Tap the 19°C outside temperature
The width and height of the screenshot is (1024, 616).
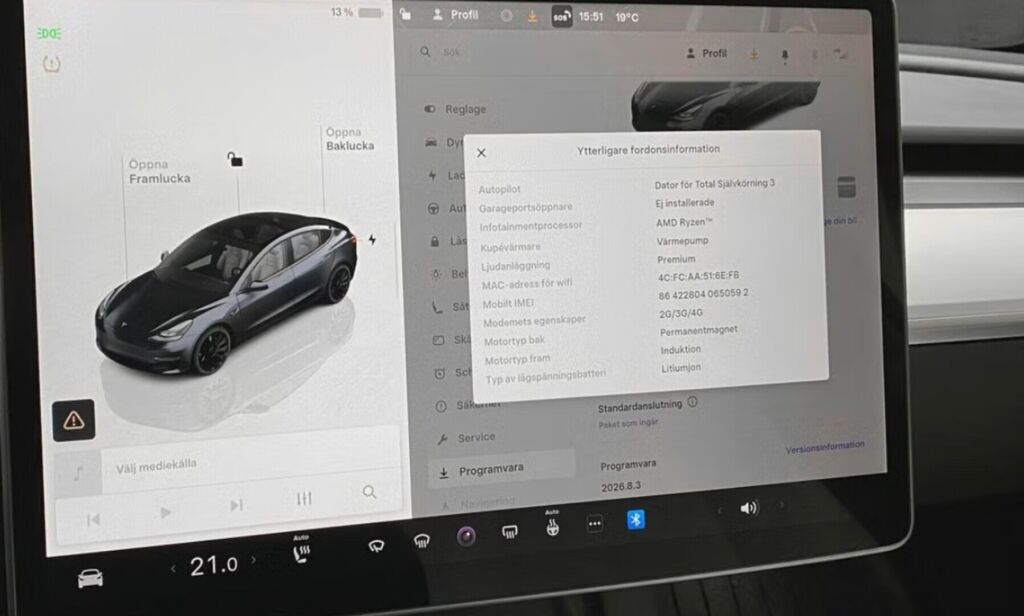627,18
